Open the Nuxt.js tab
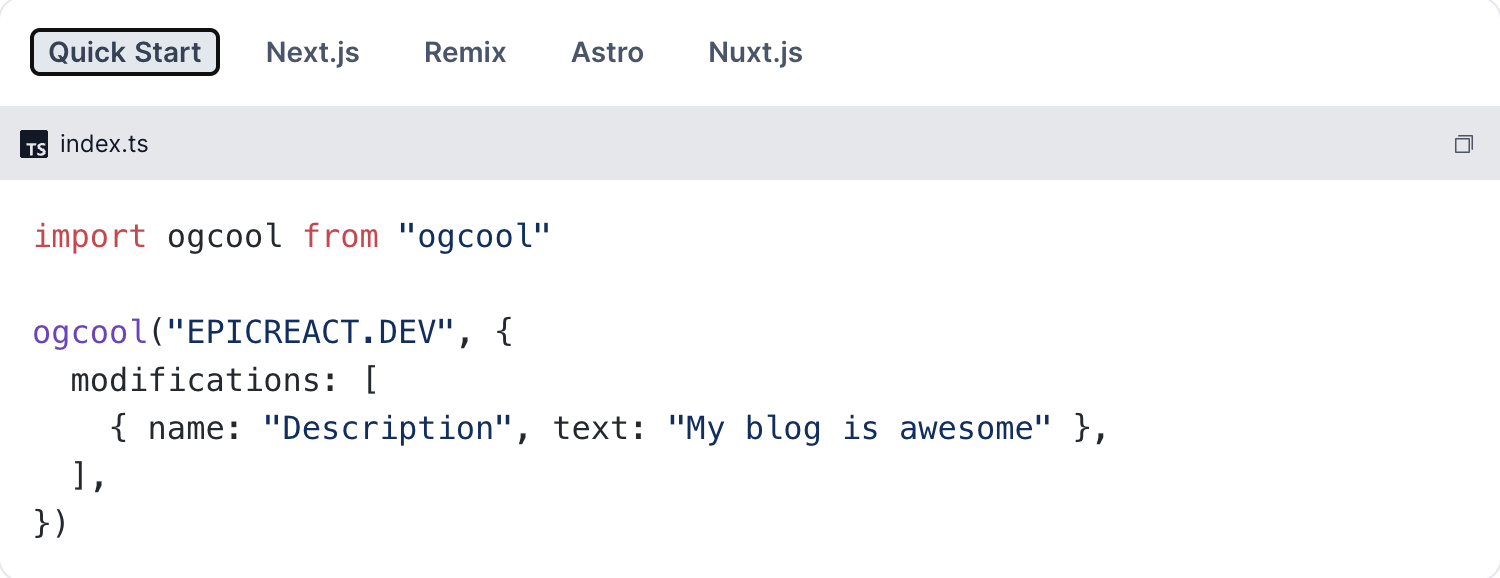 (755, 52)
